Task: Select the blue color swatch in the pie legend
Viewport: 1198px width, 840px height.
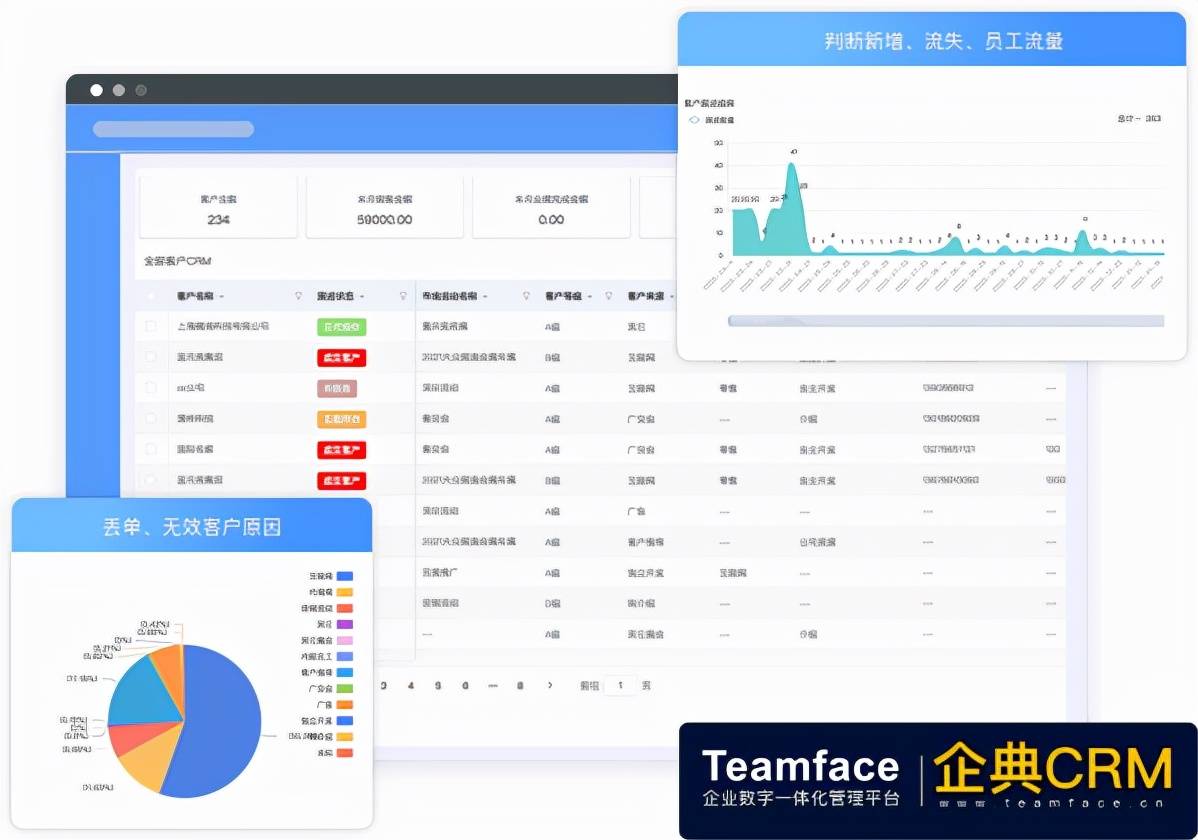Action: click(344, 575)
